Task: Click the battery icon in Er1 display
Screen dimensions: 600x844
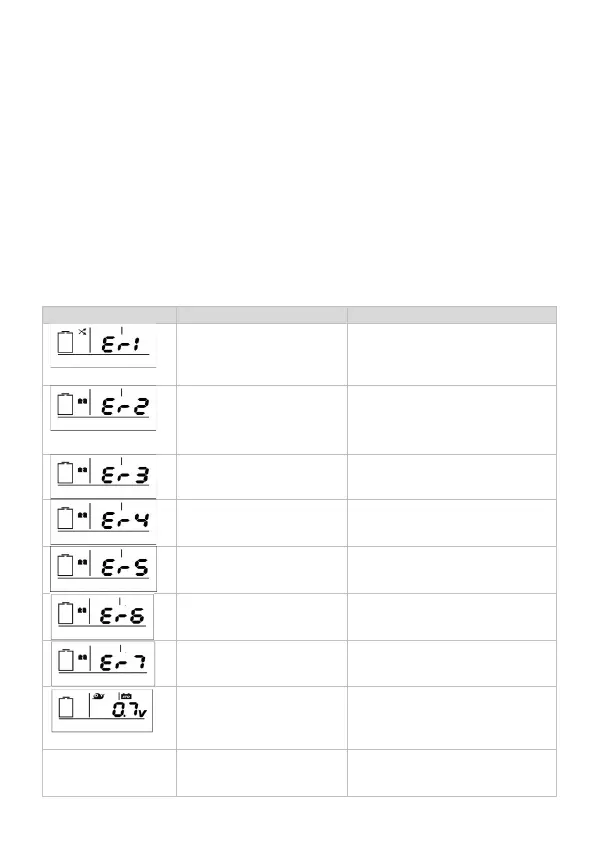Action: click(68, 344)
